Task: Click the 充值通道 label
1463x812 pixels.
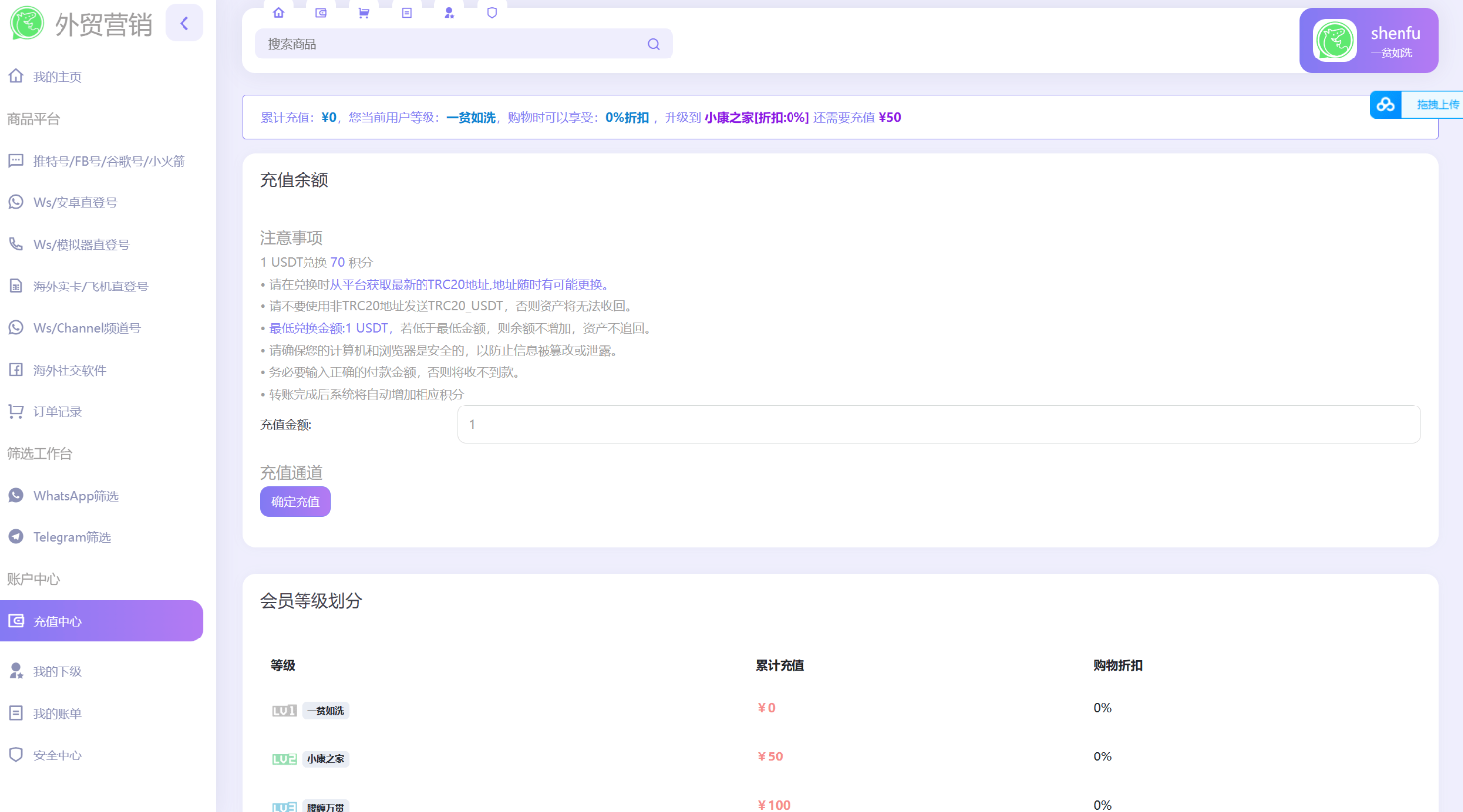Action: [x=292, y=473]
